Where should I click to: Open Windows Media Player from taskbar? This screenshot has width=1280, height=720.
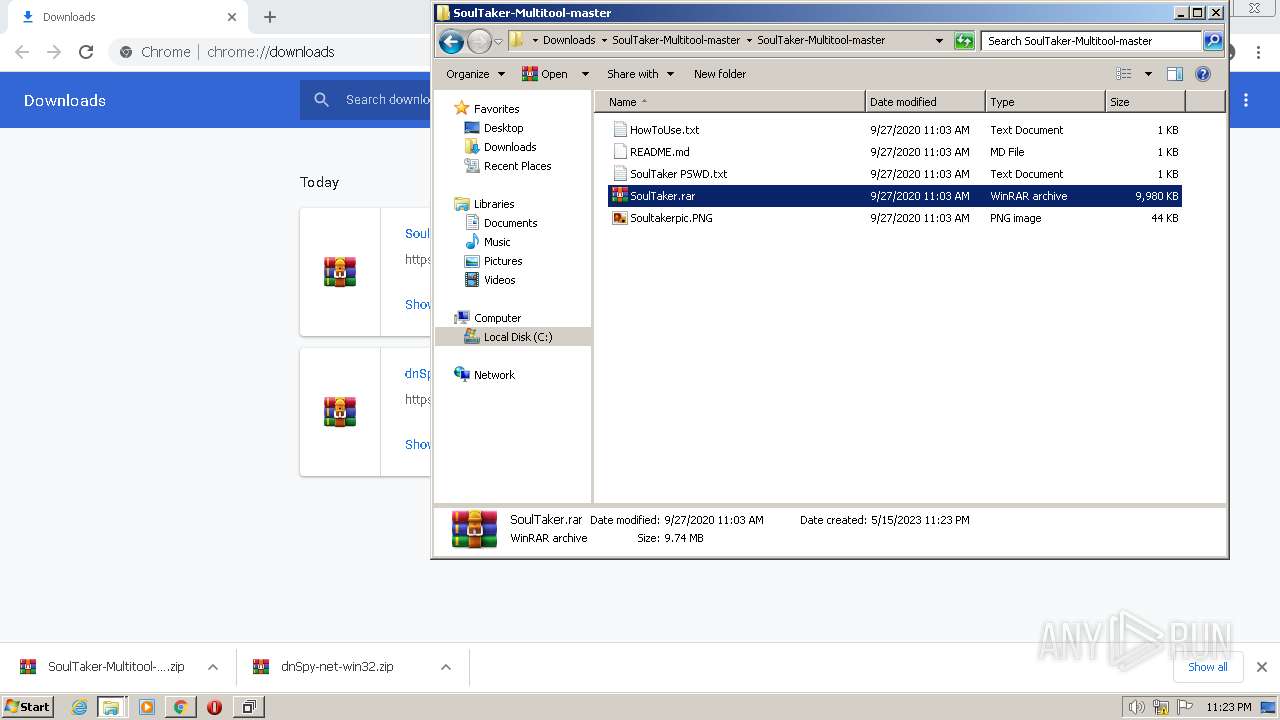pyautogui.click(x=147, y=707)
